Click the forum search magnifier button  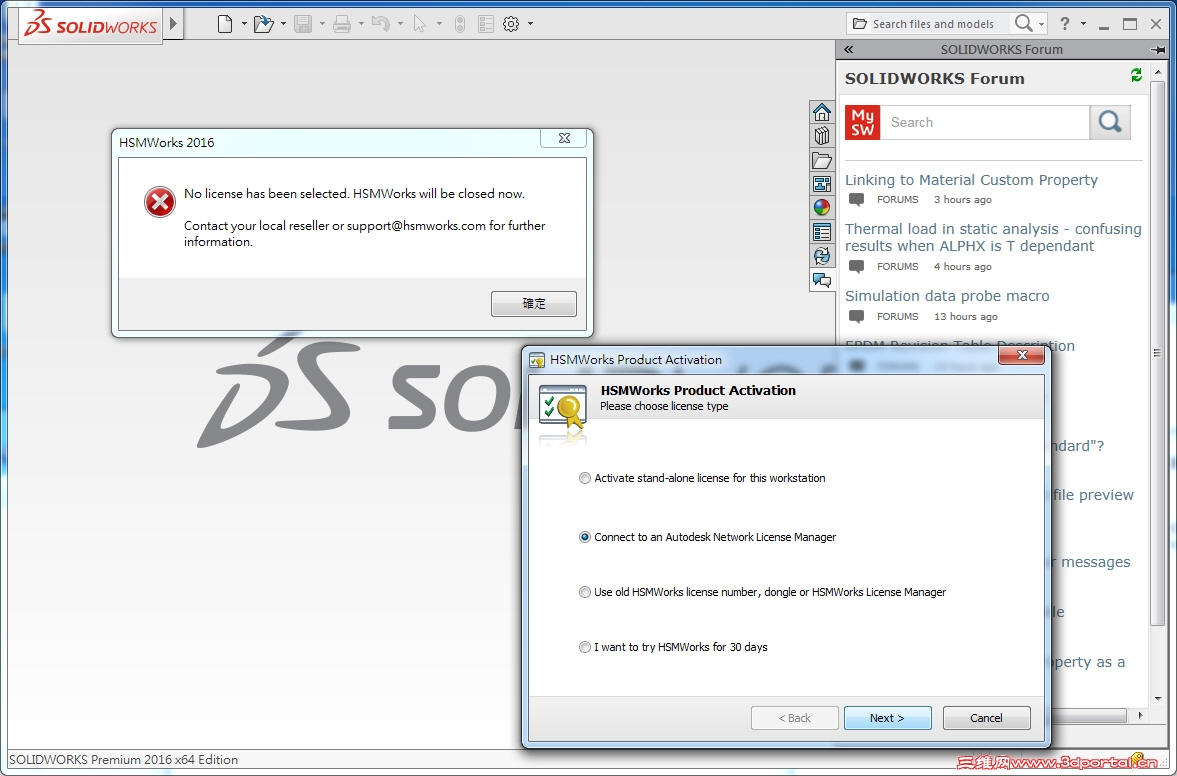tap(1110, 122)
